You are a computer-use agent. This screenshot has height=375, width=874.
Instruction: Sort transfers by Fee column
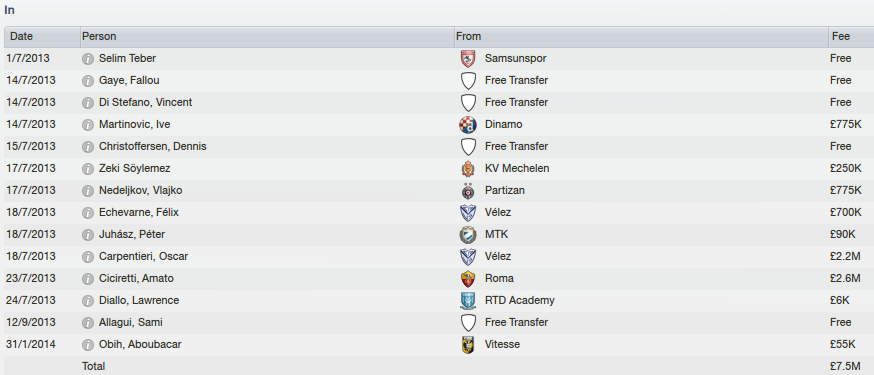pyautogui.click(x=851, y=37)
